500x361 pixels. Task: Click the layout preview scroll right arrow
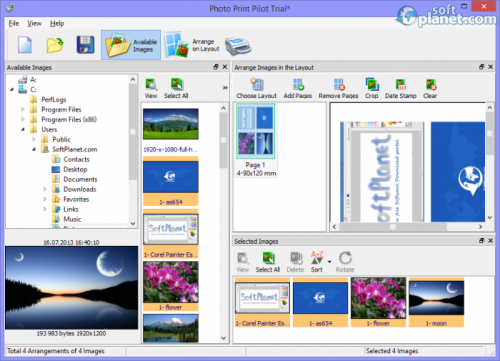coord(480,227)
